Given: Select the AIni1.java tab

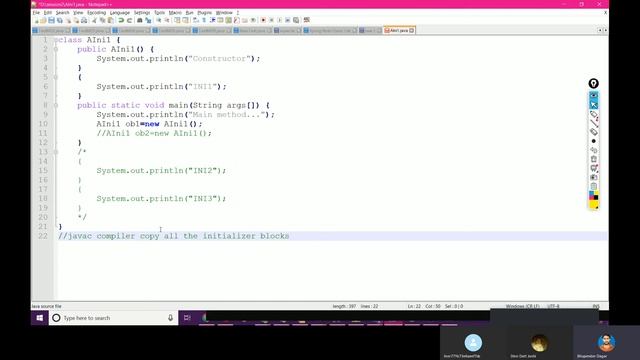Looking at the screenshot, I should 399,30.
